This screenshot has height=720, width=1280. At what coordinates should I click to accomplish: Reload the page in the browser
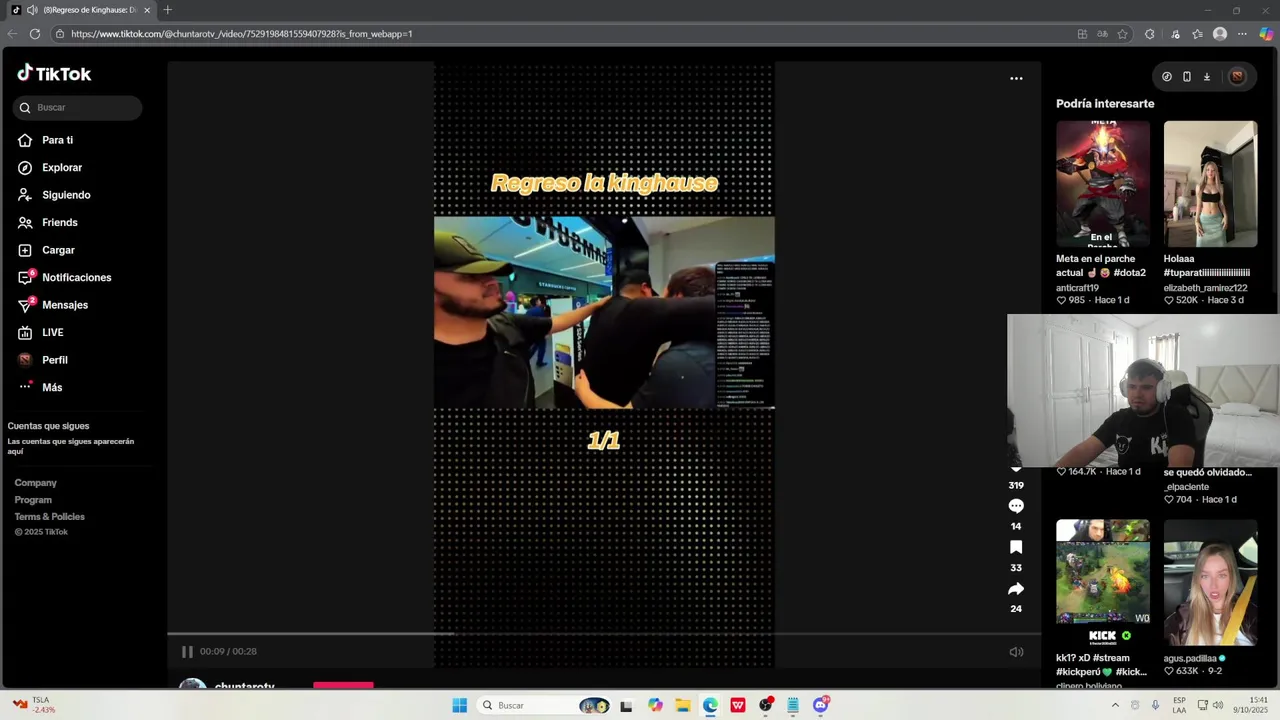(35, 34)
